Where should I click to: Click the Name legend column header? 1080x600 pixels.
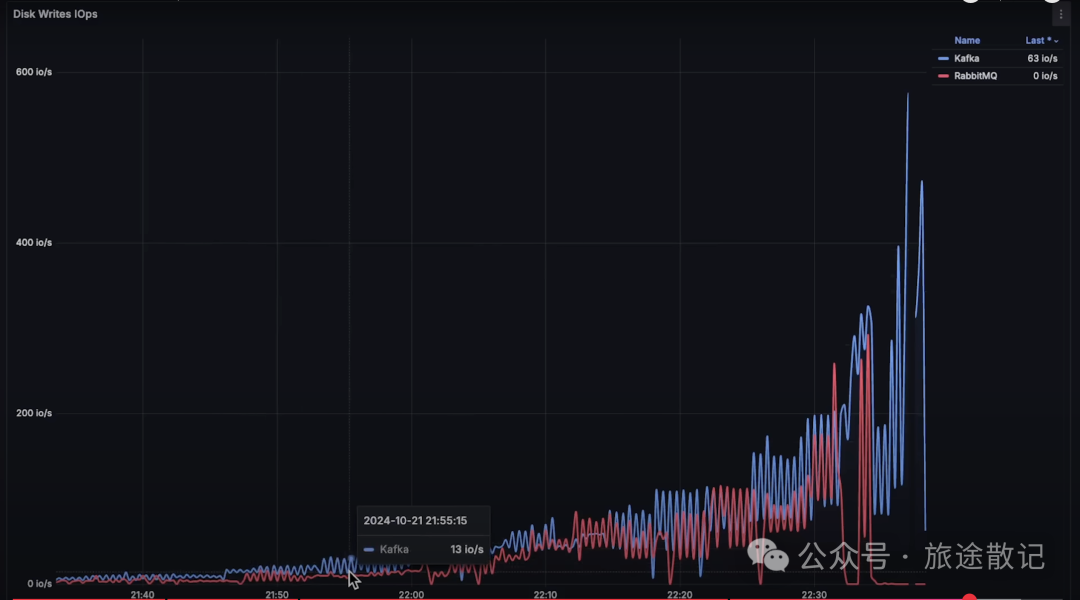pos(967,41)
